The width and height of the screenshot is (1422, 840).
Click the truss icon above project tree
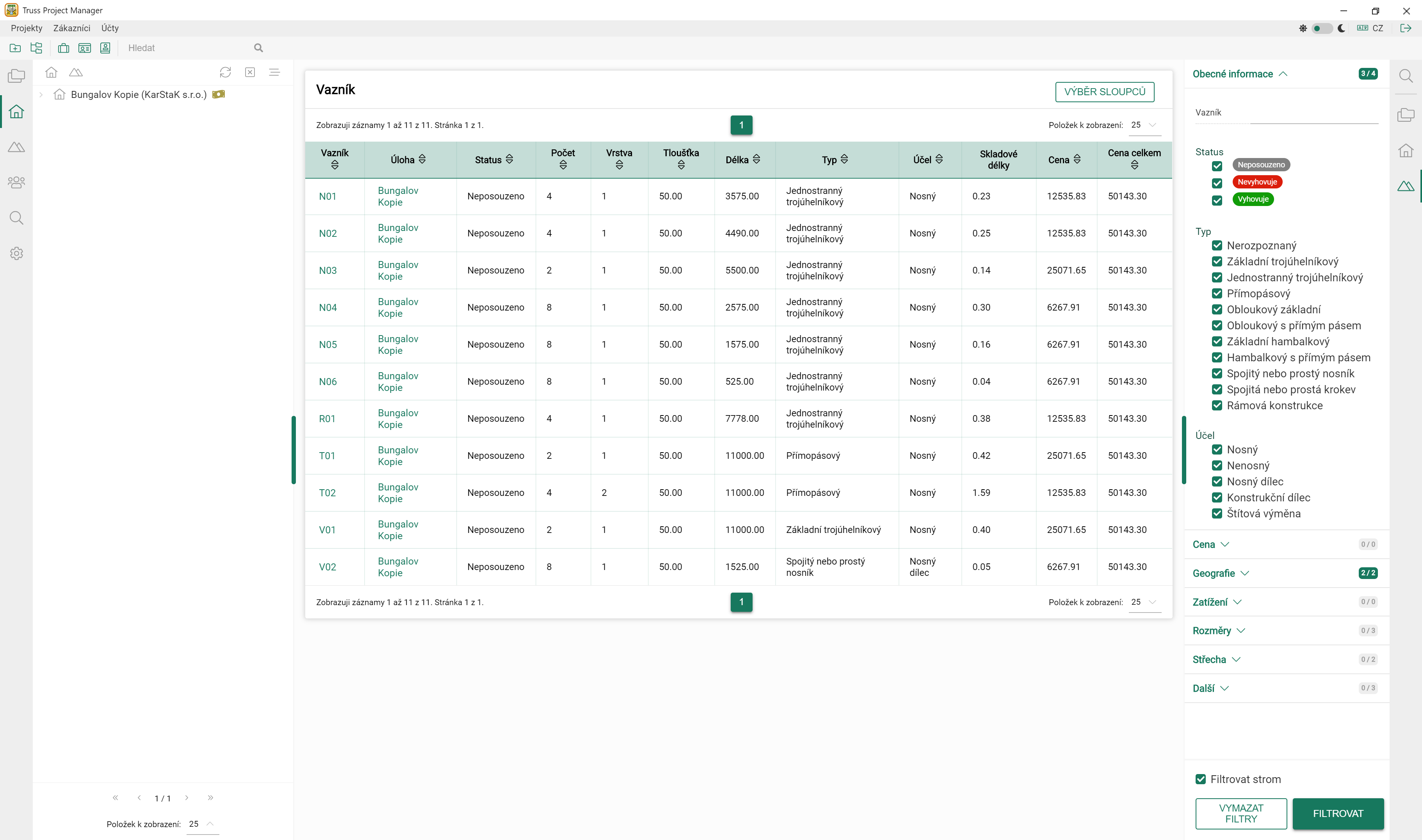tap(76, 72)
